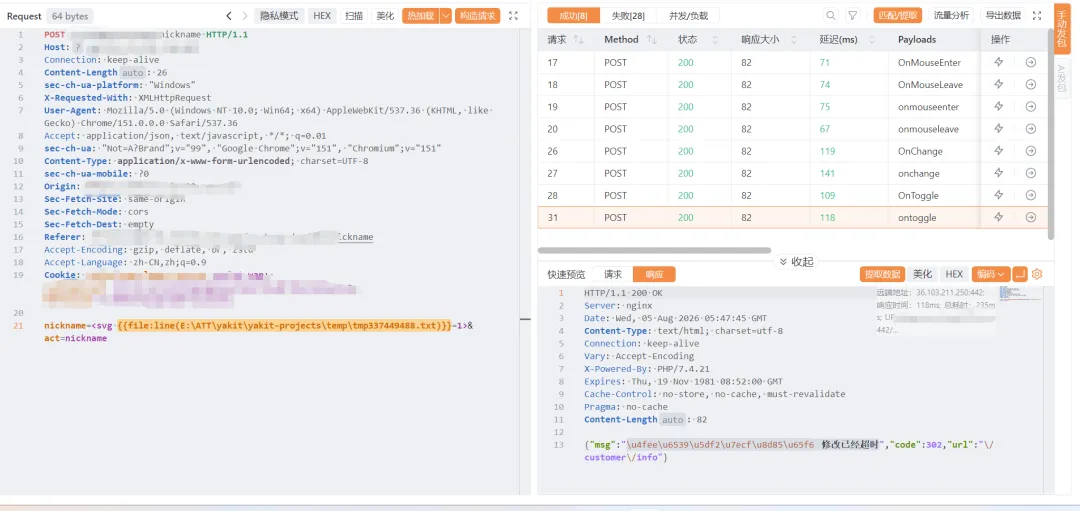Toggle 美化 beautify in Request panel
Screen dimensions: 1080x511
[x=385, y=16]
